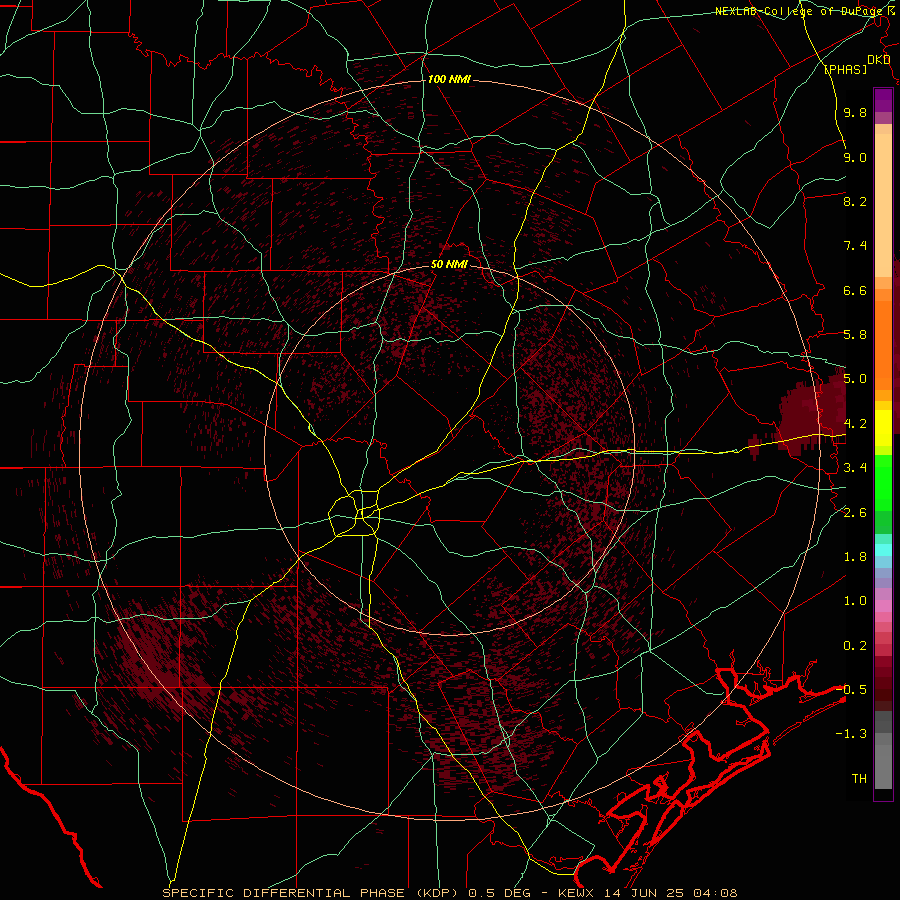The width and height of the screenshot is (900, 900).
Task: Click the "100 NMI" range ring label
Action: (449, 79)
